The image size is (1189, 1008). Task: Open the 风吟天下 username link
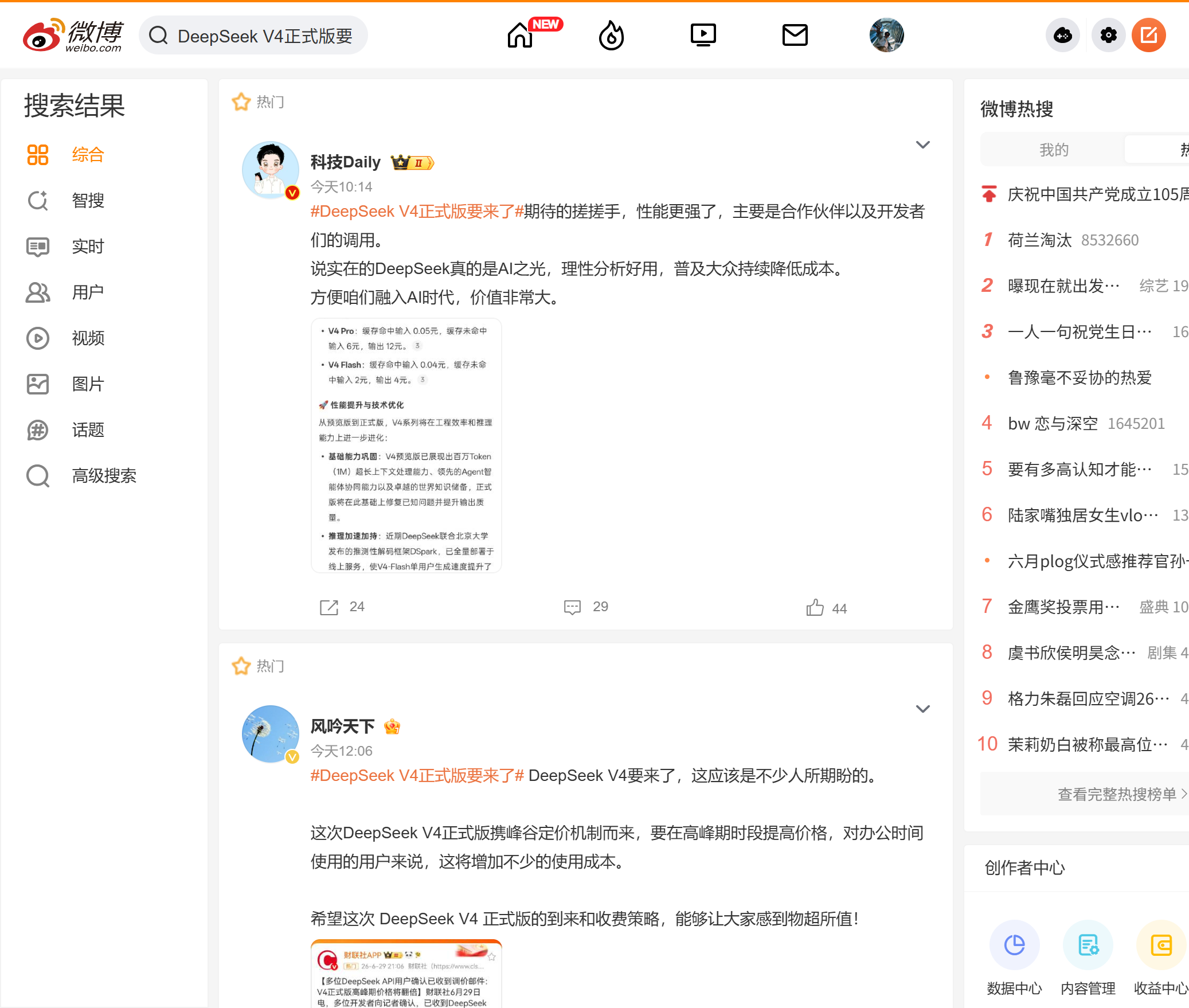342,726
